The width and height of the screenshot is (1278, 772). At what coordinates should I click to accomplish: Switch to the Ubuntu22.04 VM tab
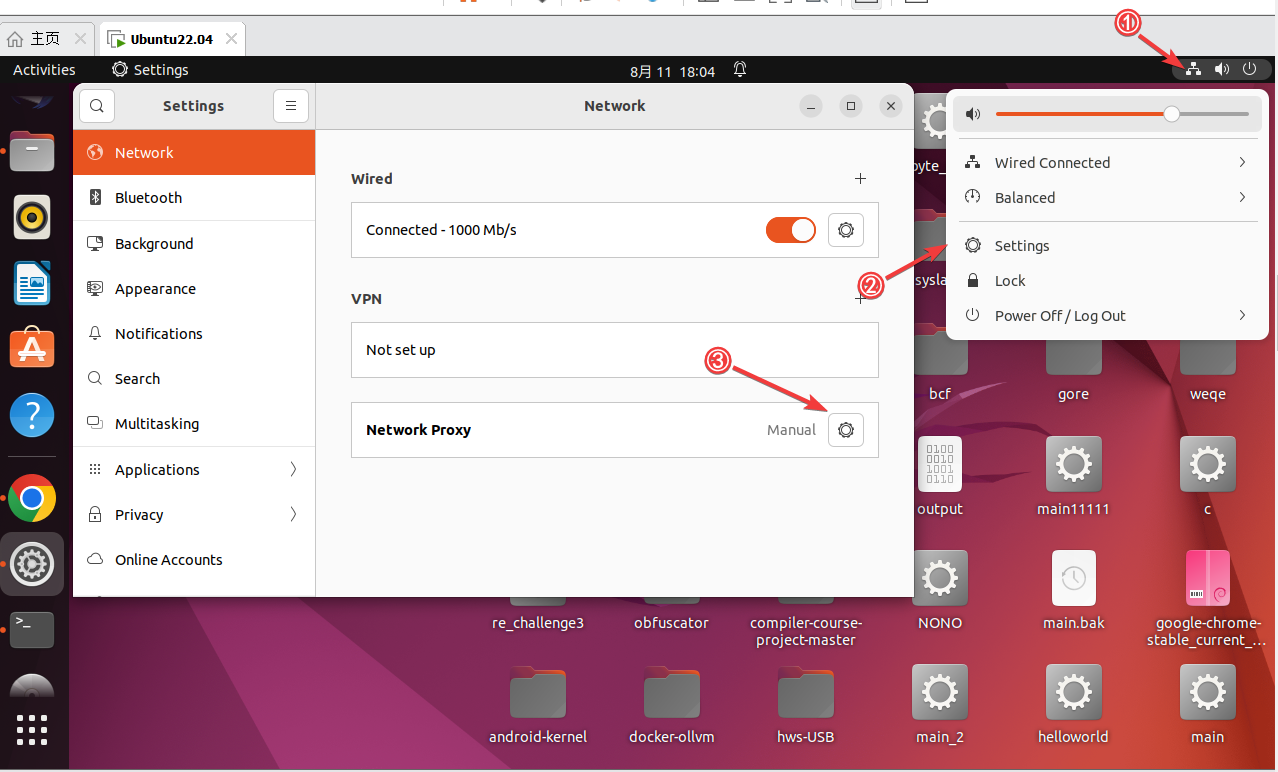click(x=173, y=39)
